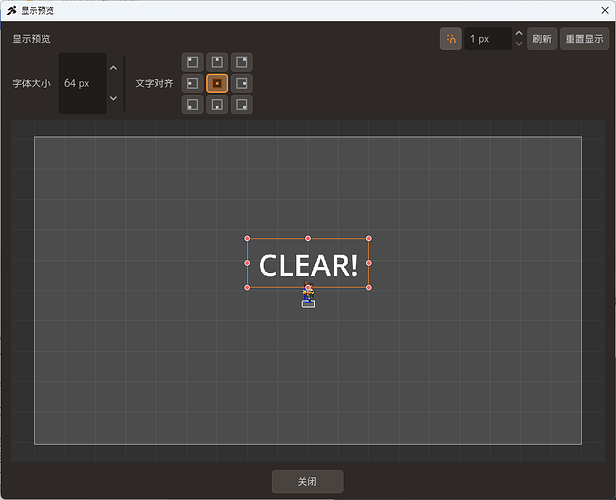Select middle-left text alignment icon

point(192,83)
